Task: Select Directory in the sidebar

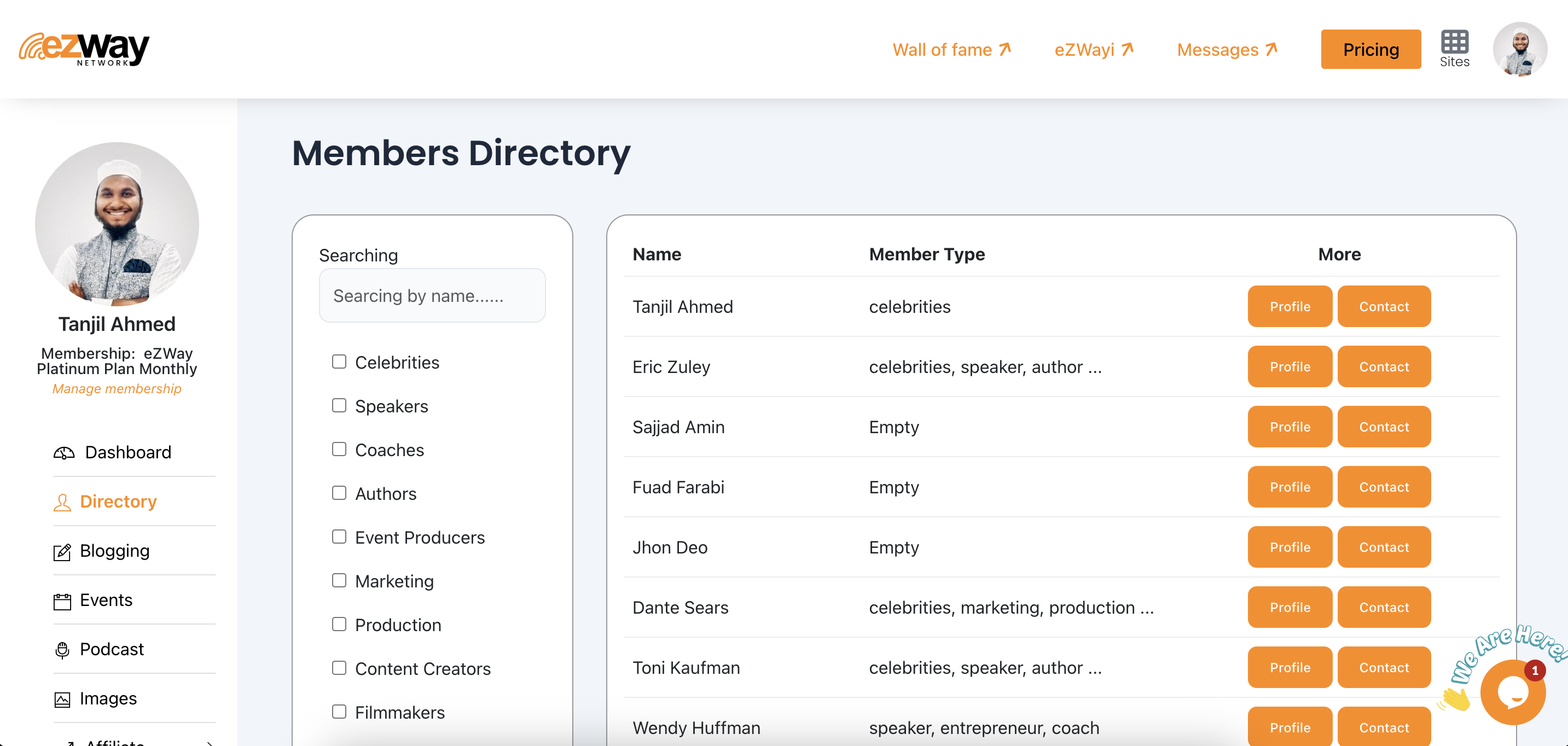Action: [x=118, y=502]
